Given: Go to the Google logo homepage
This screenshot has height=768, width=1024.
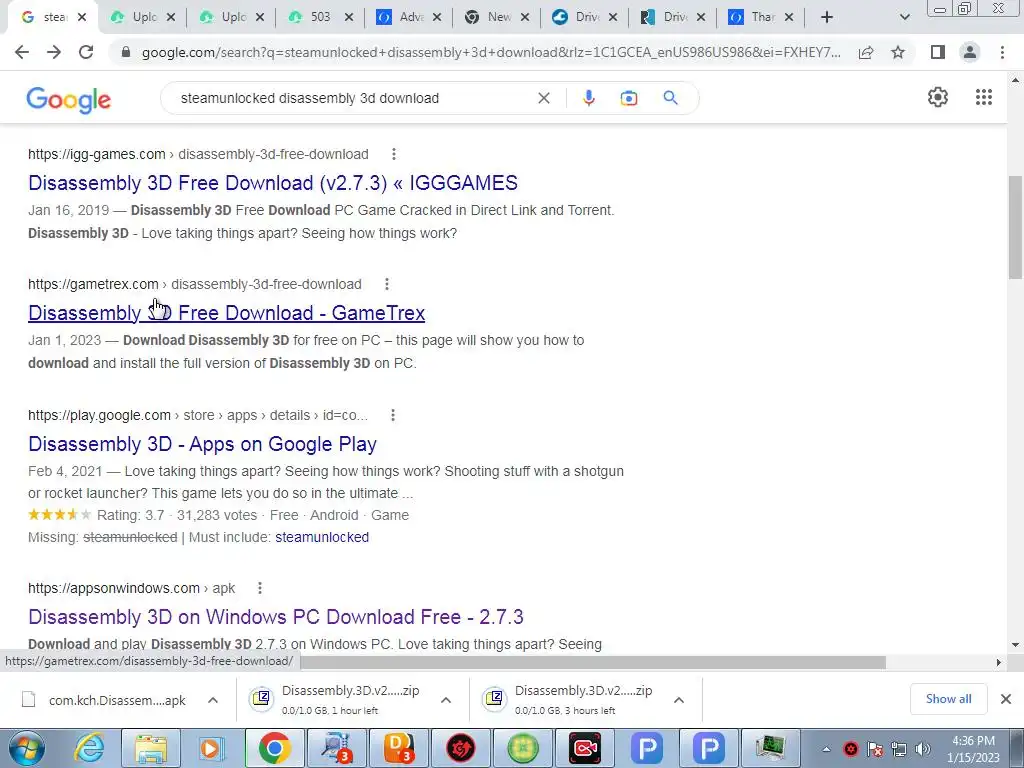Looking at the screenshot, I should (x=69, y=99).
